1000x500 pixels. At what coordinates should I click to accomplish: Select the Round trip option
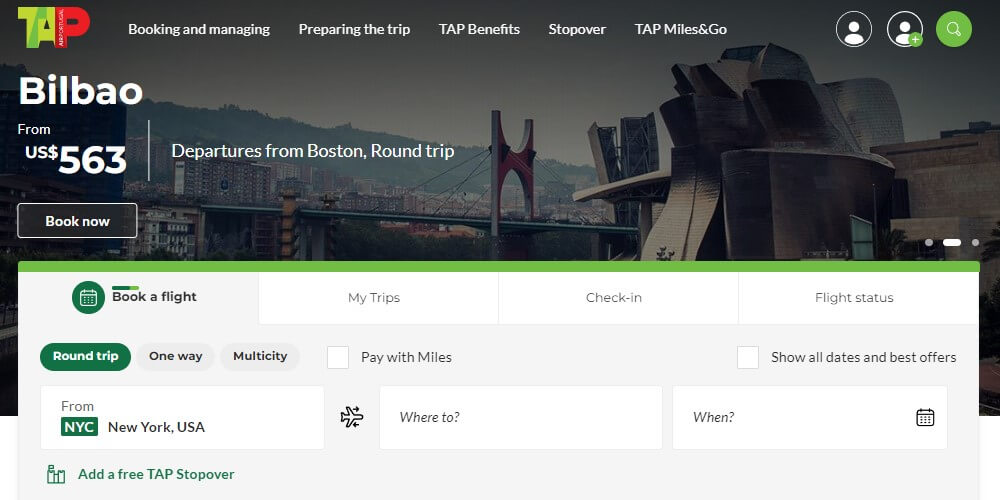[85, 357]
